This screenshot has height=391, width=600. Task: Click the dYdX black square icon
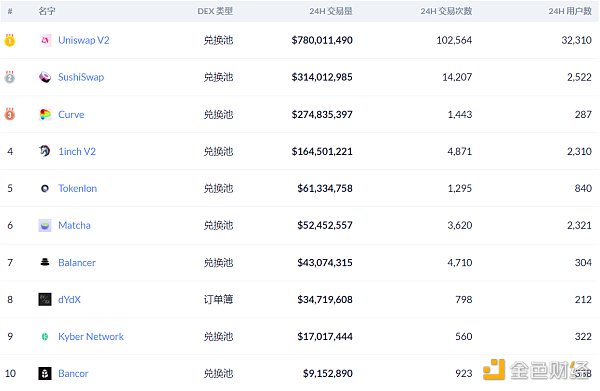tap(45, 299)
